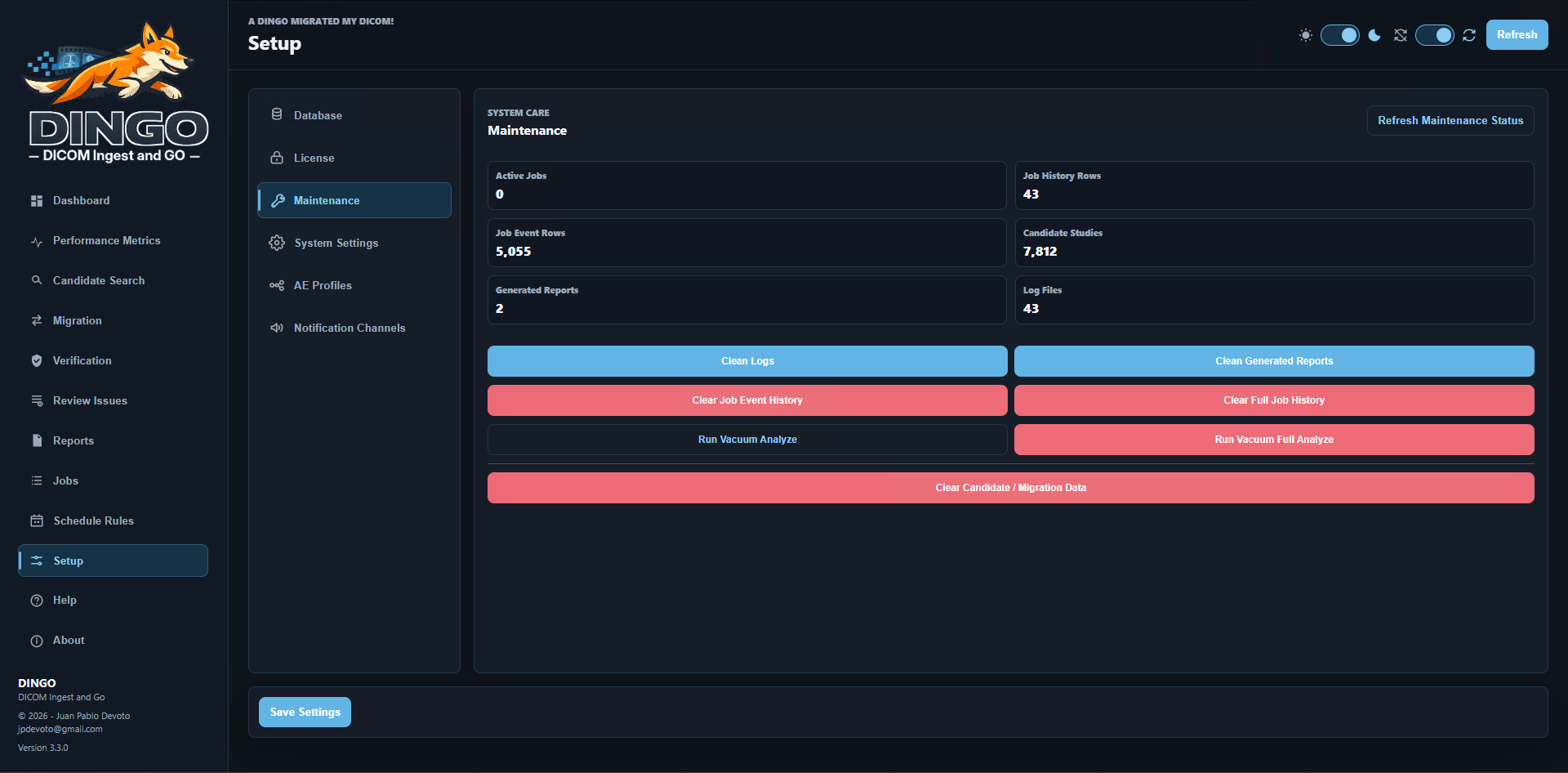Click the jpdevoto@gmail.com text
The width and height of the screenshot is (1568, 773).
click(x=60, y=730)
